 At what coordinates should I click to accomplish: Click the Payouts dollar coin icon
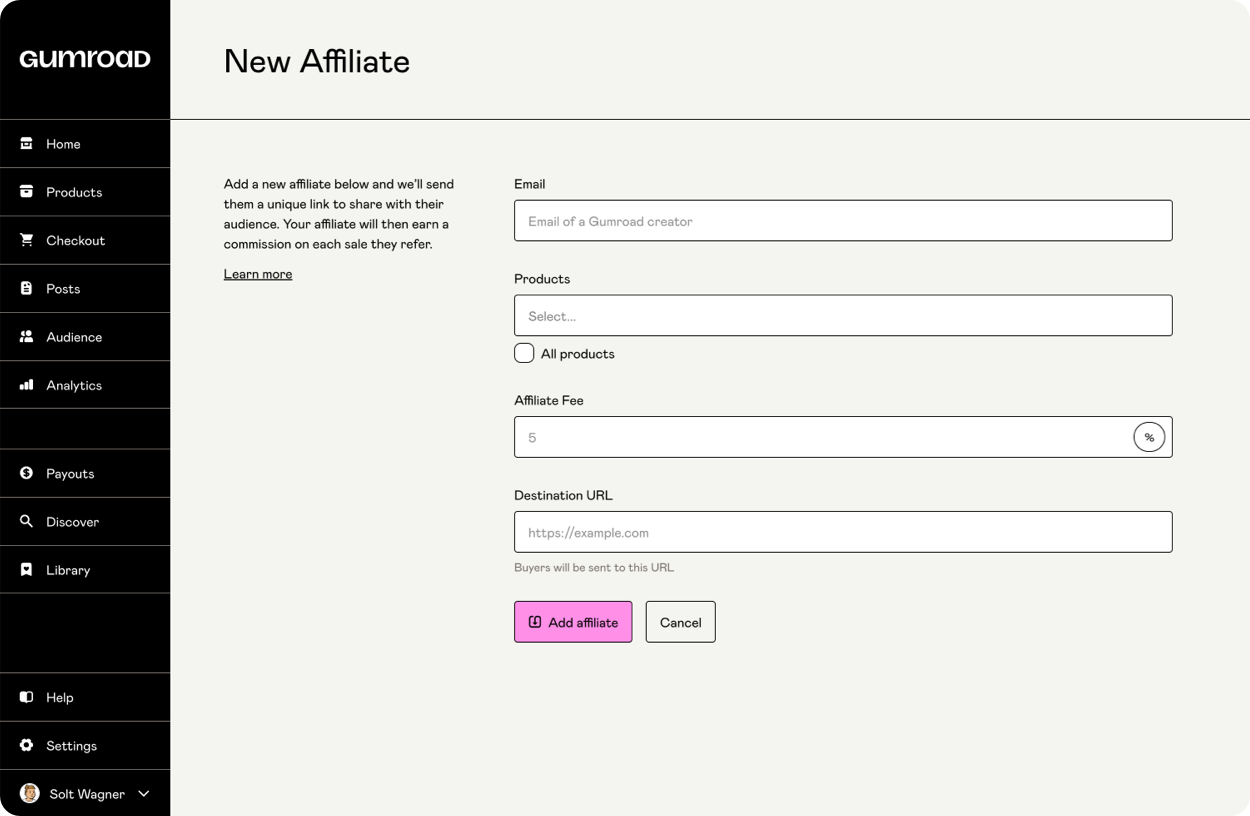coord(27,473)
